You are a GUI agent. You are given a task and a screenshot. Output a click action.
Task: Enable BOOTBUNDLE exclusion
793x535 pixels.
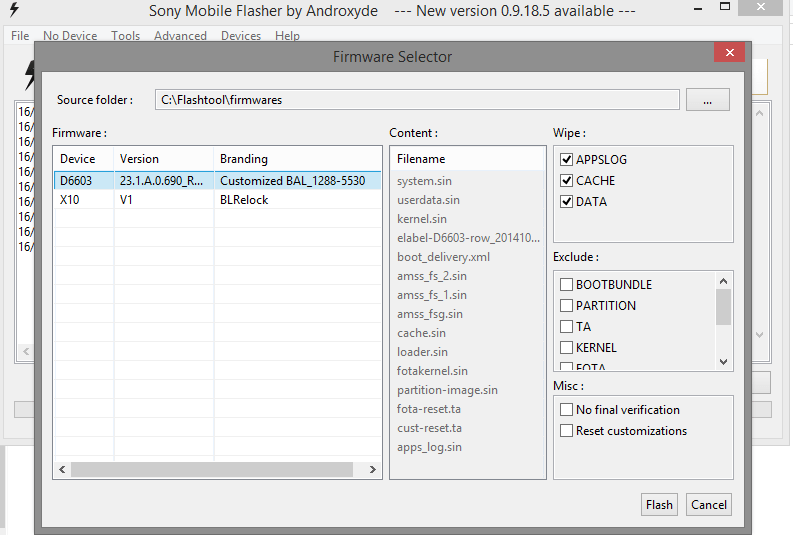point(566,285)
